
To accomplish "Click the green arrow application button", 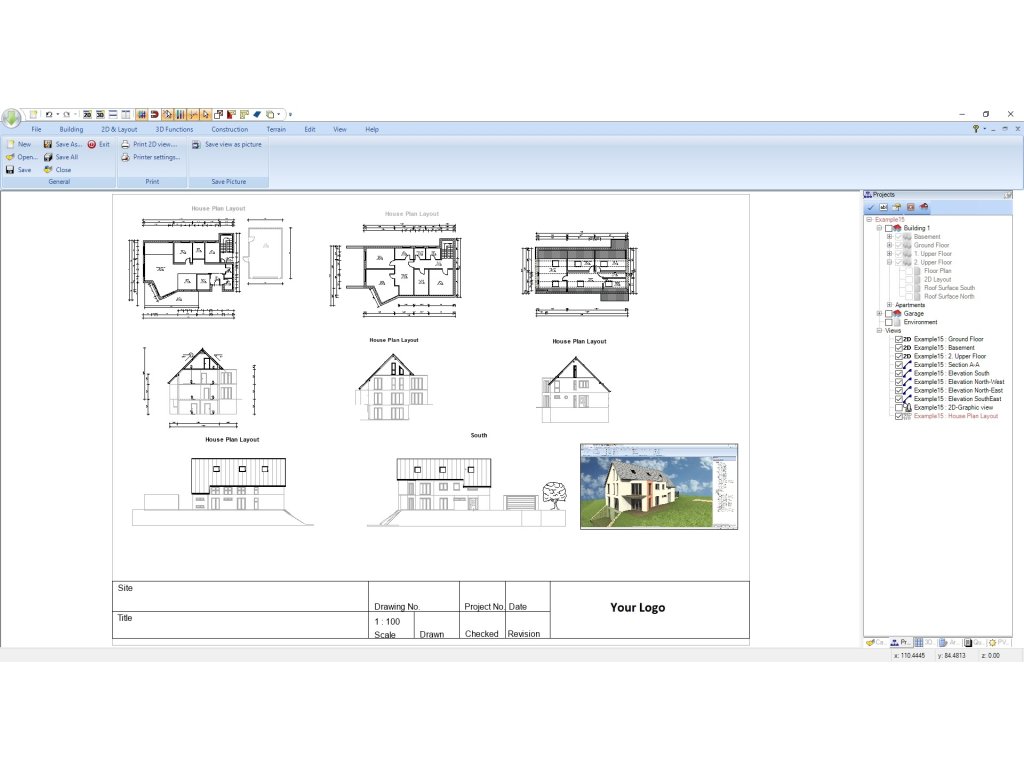I will tap(11, 117).
